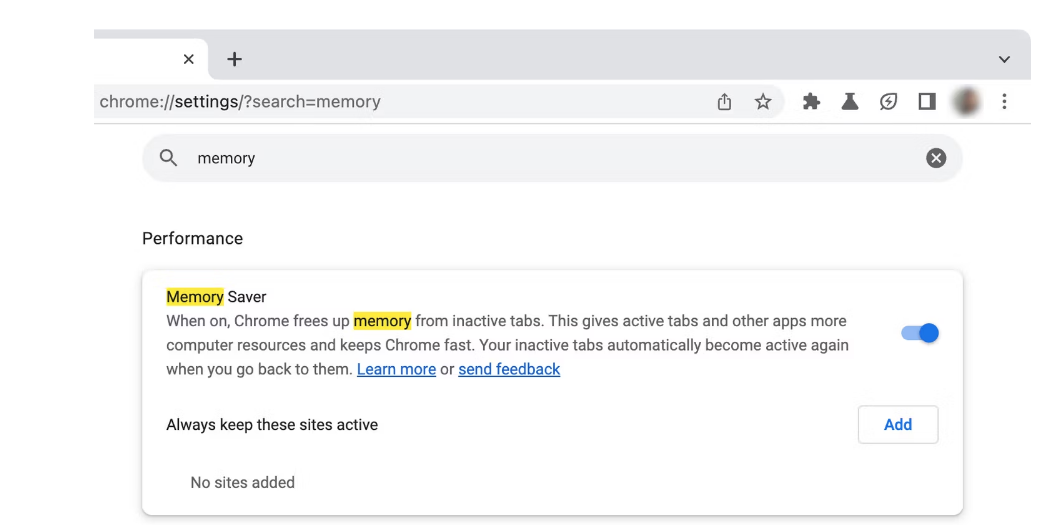Open a new tab with plus button
The height and width of the screenshot is (525, 1051).
point(234,60)
